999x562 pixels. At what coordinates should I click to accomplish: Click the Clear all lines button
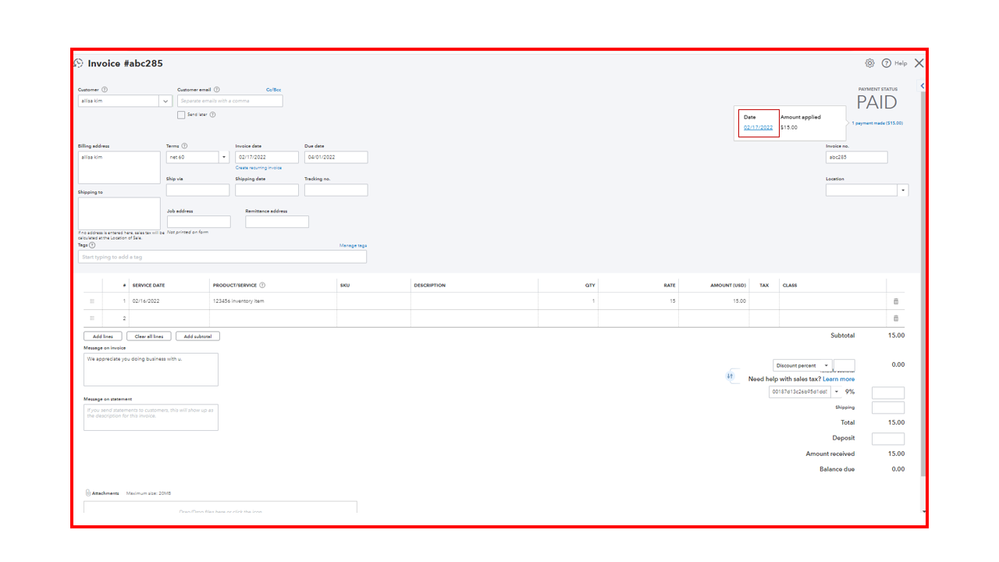[149, 336]
